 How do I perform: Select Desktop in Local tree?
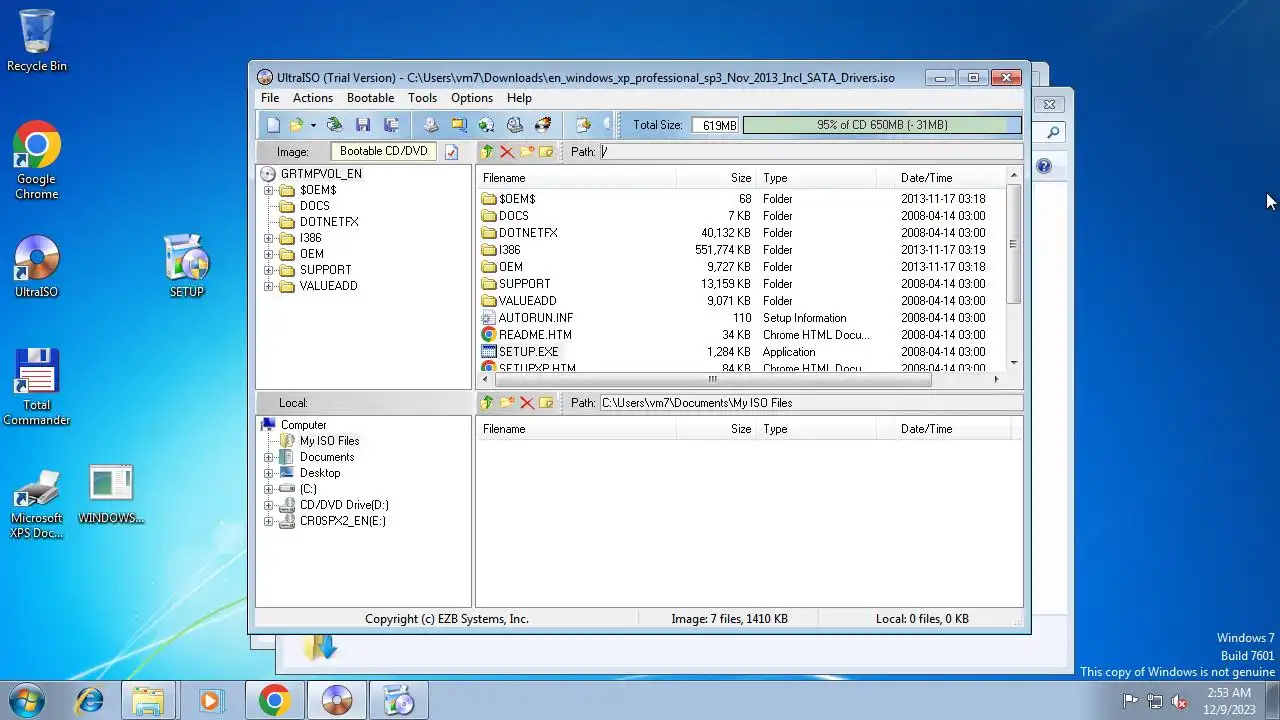[x=320, y=473]
